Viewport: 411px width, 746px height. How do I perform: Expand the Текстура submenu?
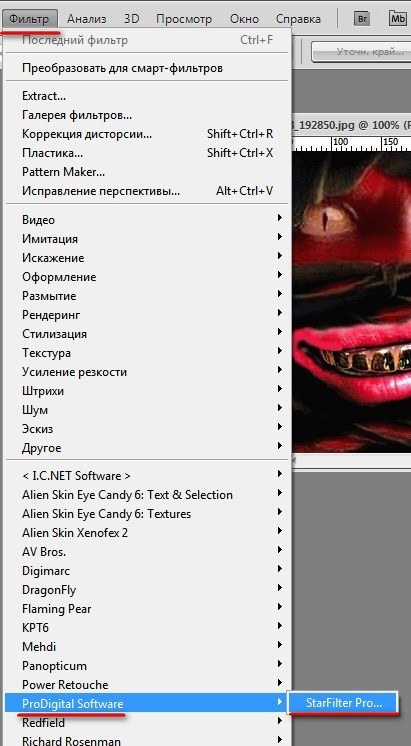coord(147,353)
